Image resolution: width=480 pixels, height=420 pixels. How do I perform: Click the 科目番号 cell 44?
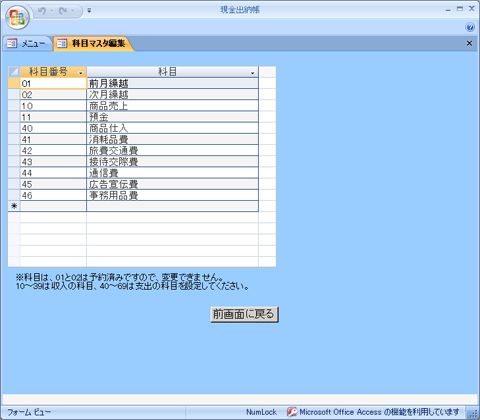(53, 173)
